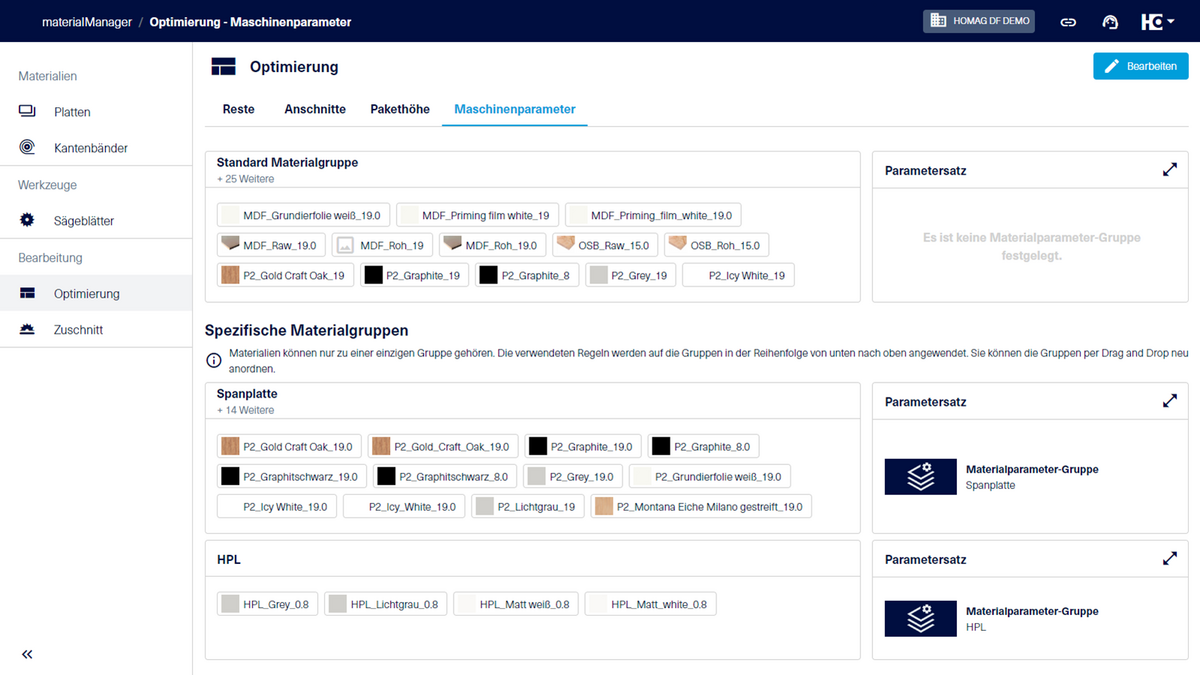Screen dimensions: 1200x675
Task: Click the Zuschnitt cutting icon
Action: tap(27, 329)
